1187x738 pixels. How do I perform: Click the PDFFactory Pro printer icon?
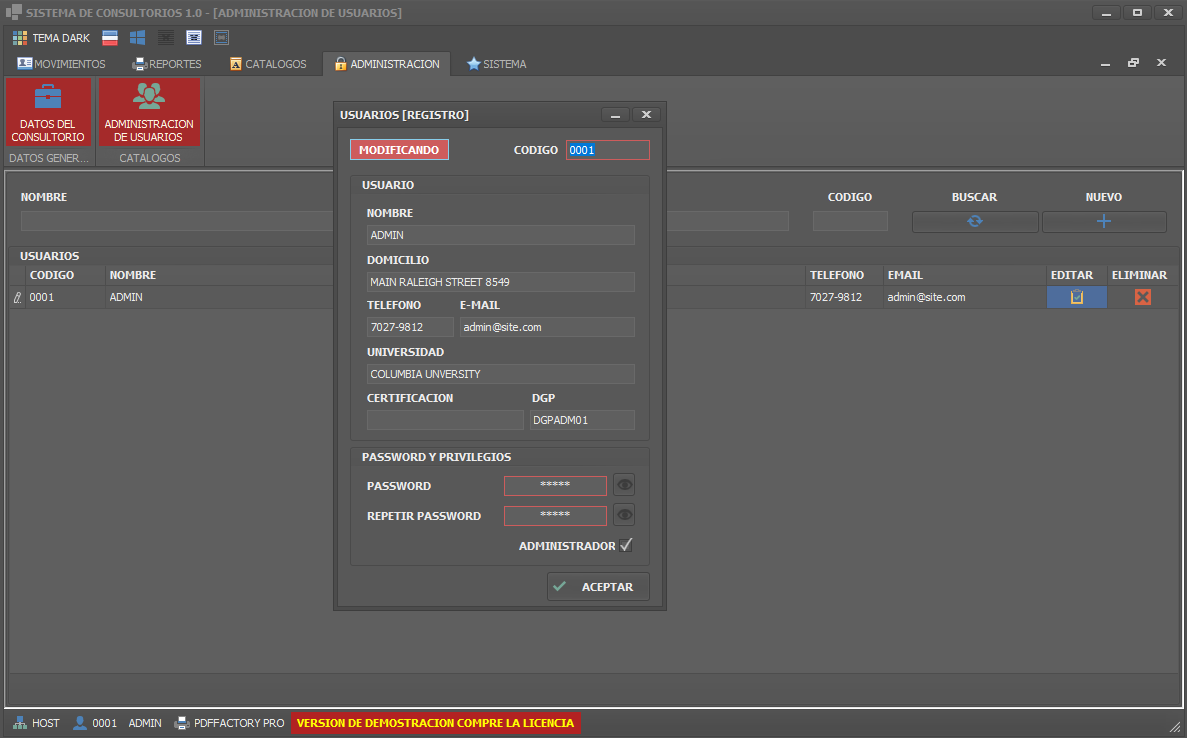[x=182, y=723]
